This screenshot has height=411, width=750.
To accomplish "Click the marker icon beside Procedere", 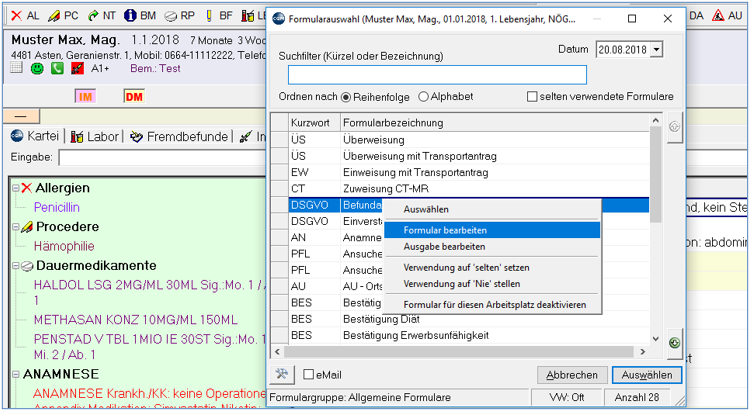I will [27, 227].
